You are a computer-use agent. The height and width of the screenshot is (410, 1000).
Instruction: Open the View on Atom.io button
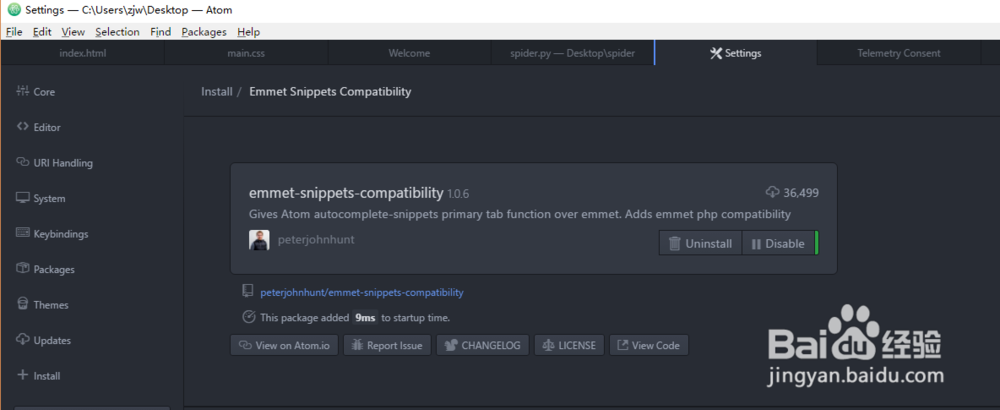tap(284, 346)
